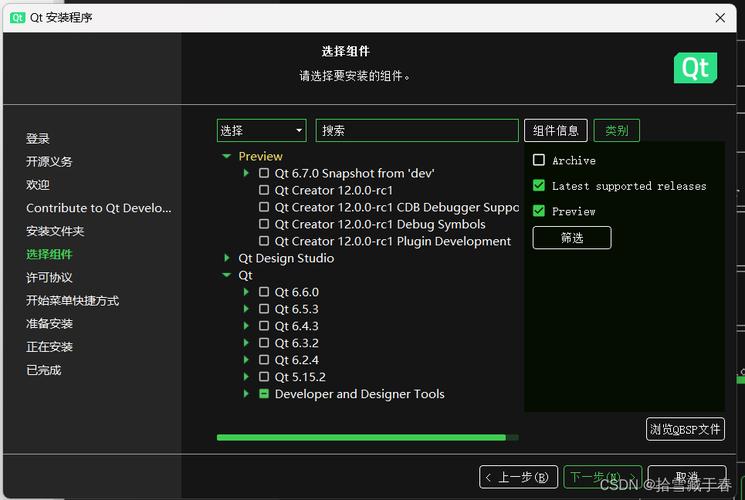Check the Qt 6.2.4 checkbox
The image size is (745, 500).
point(264,360)
